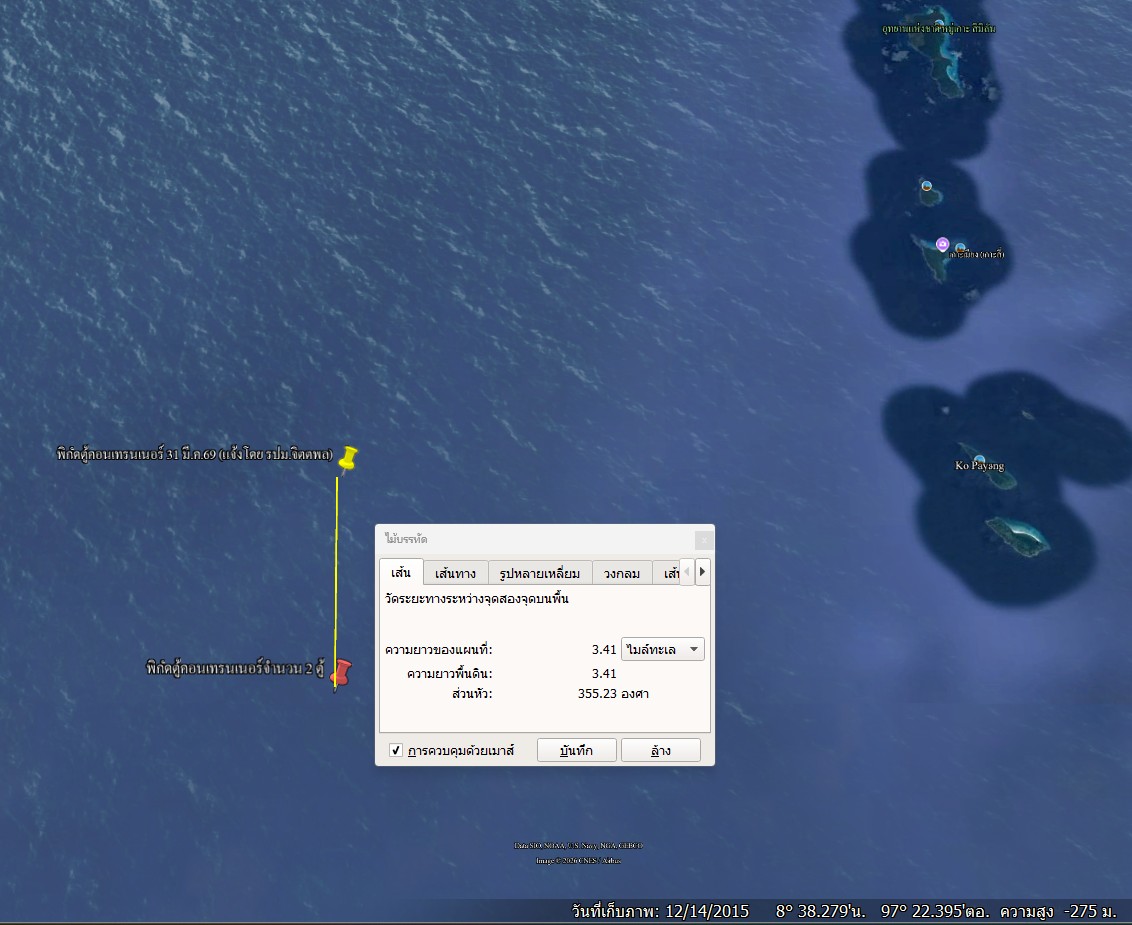Open the purple camera photo marker
The image size is (1132, 925).
click(x=942, y=244)
